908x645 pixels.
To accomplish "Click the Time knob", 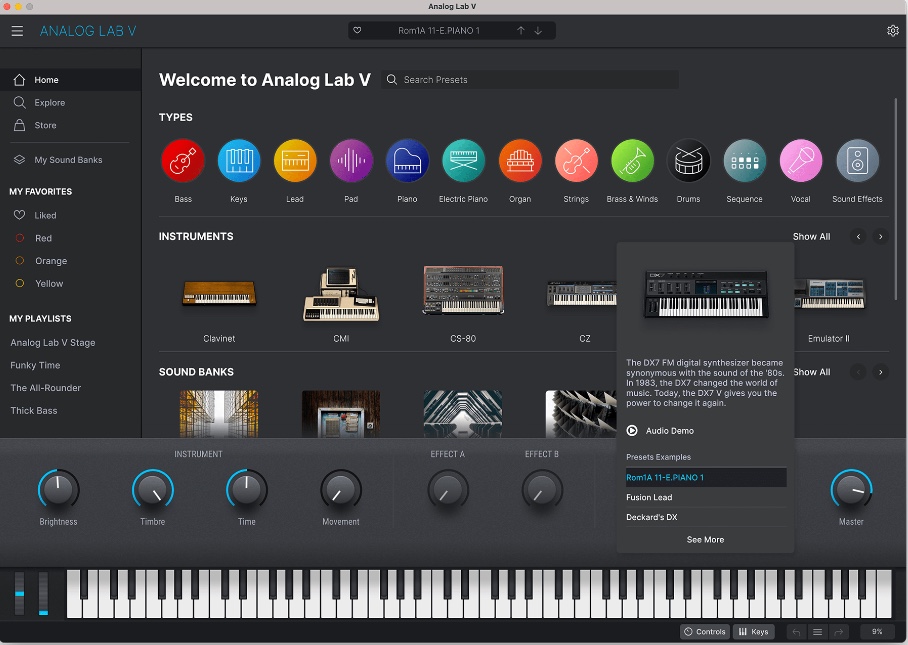I will 247,489.
